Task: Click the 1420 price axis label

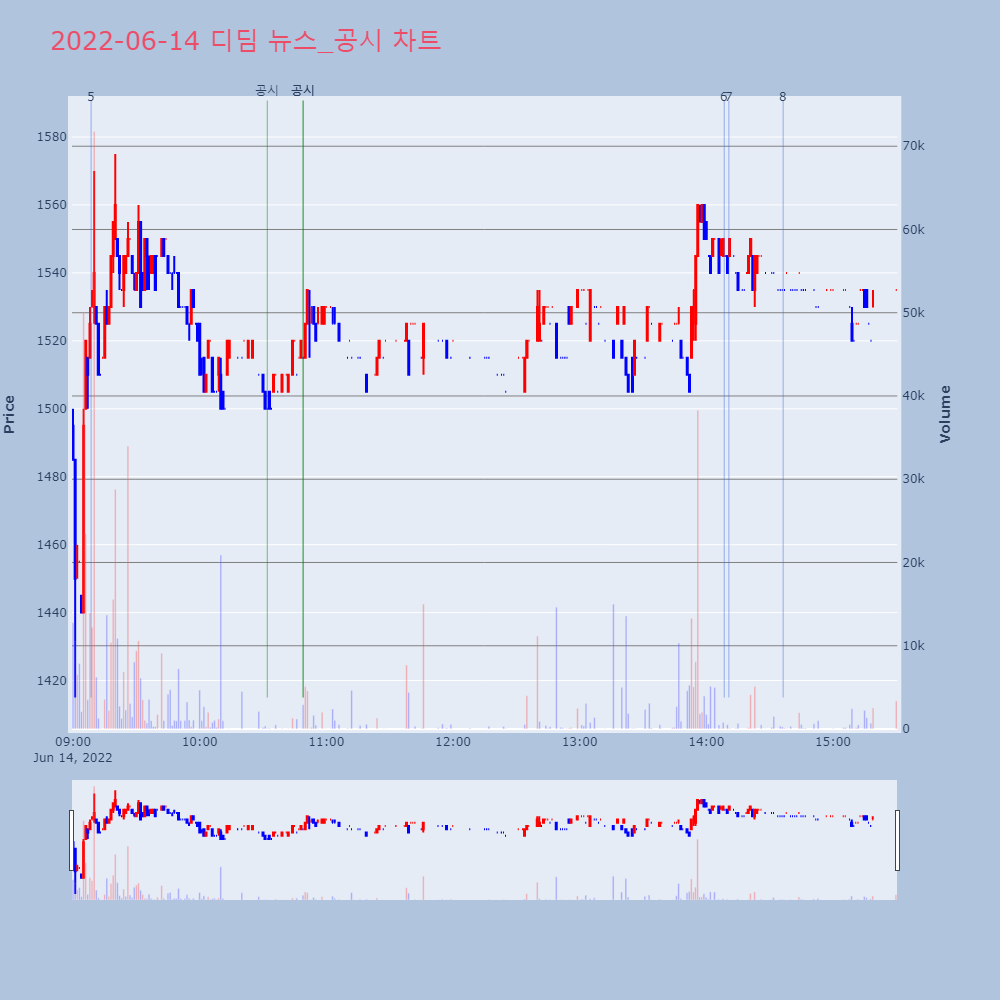Action: (x=52, y=680)
